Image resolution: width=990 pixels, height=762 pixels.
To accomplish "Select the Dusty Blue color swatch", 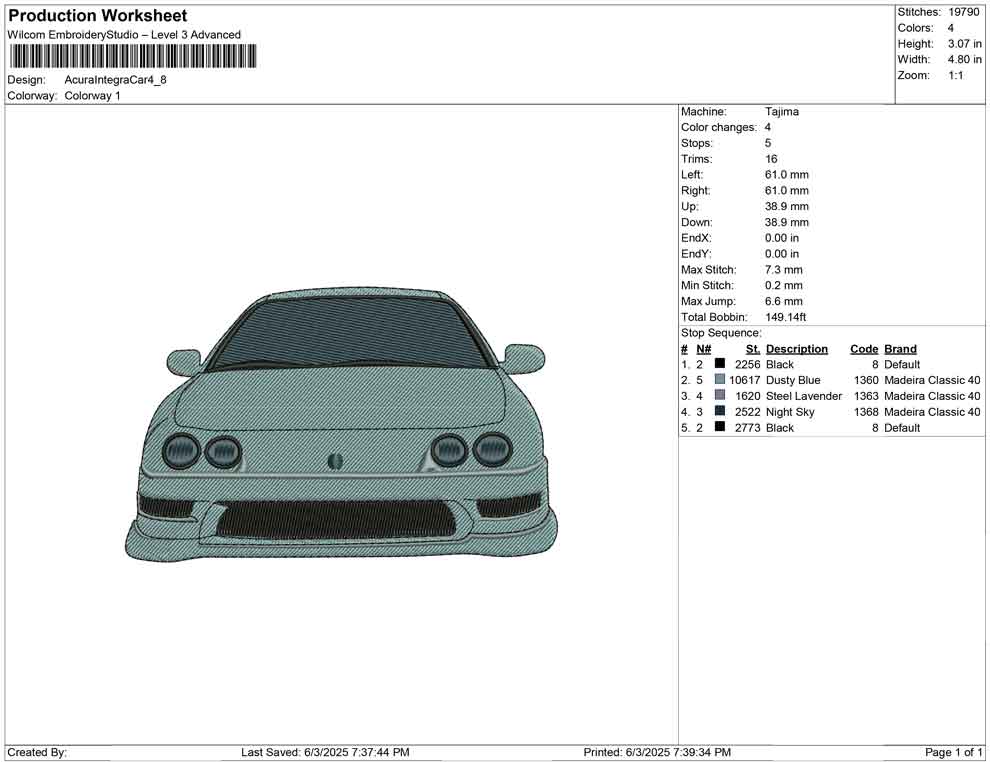I will tap(720, 380).
